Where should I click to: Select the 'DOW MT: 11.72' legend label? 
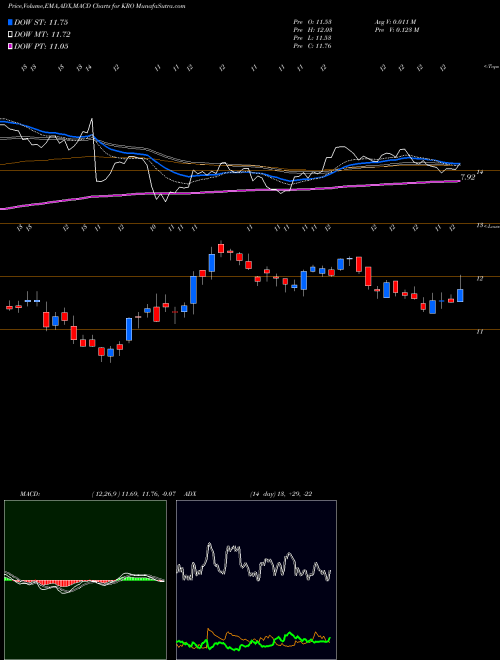tap(42, 35)
